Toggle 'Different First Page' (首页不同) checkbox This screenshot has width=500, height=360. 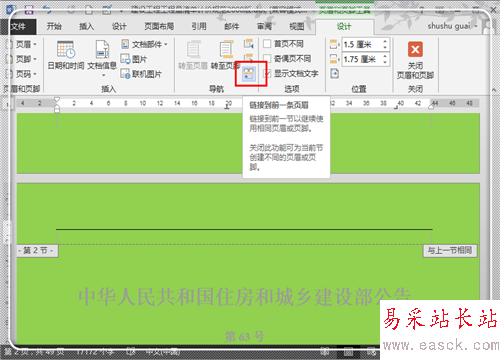(x=267, y=44)
